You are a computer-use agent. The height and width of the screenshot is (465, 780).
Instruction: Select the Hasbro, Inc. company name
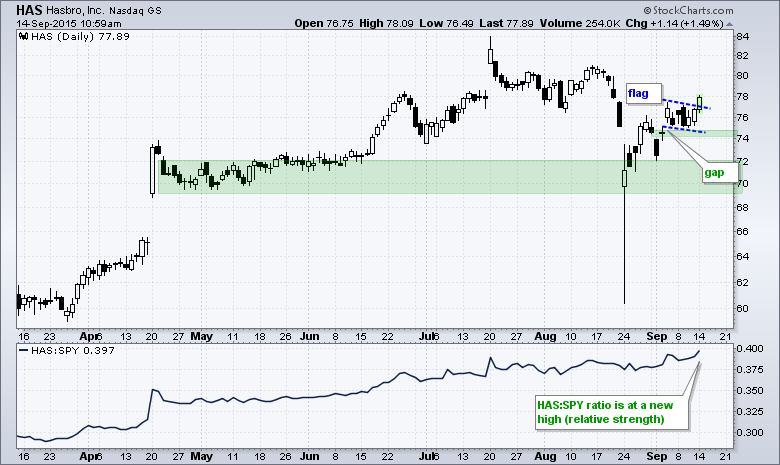(x=75, y=10)
